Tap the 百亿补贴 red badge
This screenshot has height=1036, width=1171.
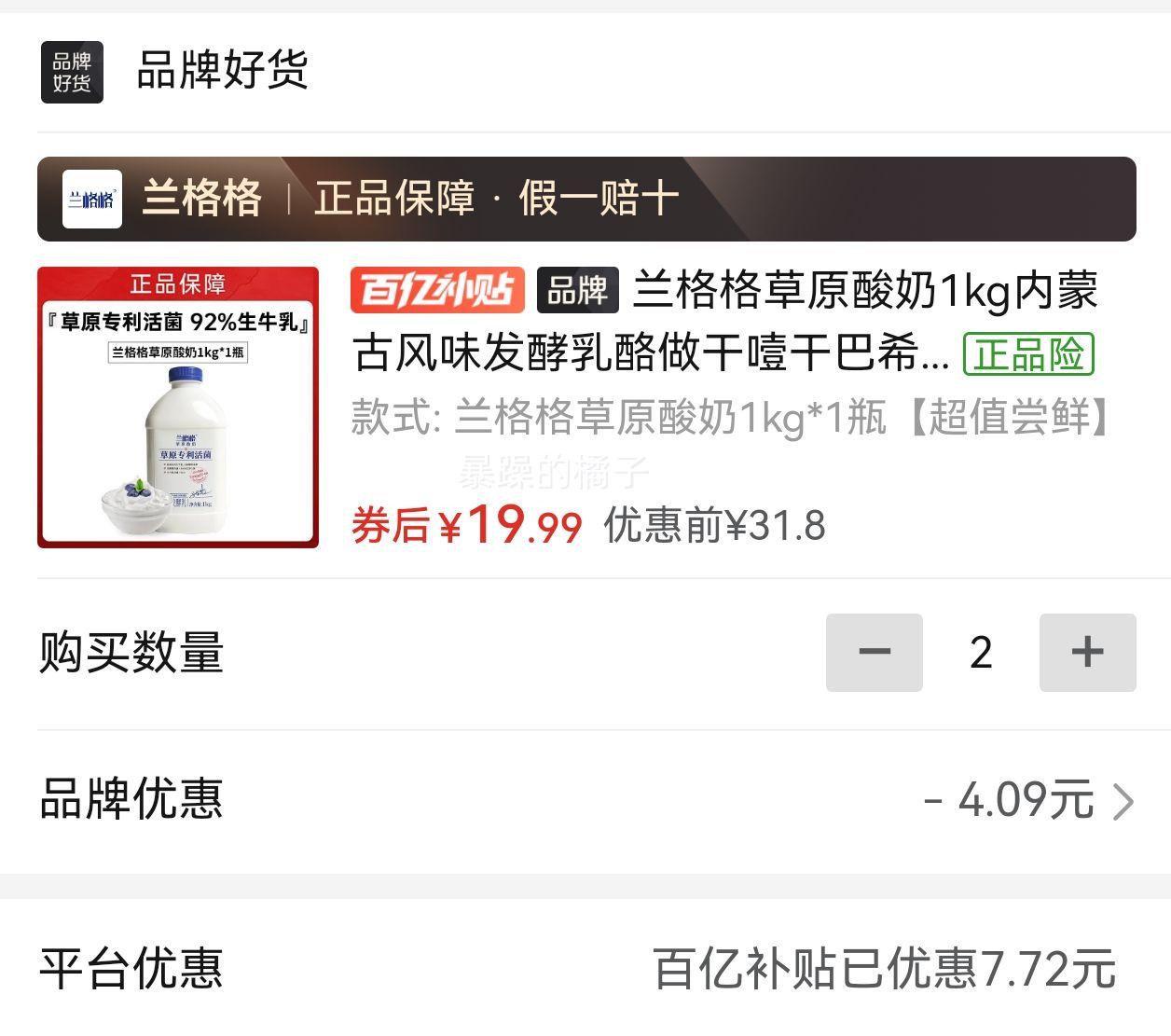point(437,290)
